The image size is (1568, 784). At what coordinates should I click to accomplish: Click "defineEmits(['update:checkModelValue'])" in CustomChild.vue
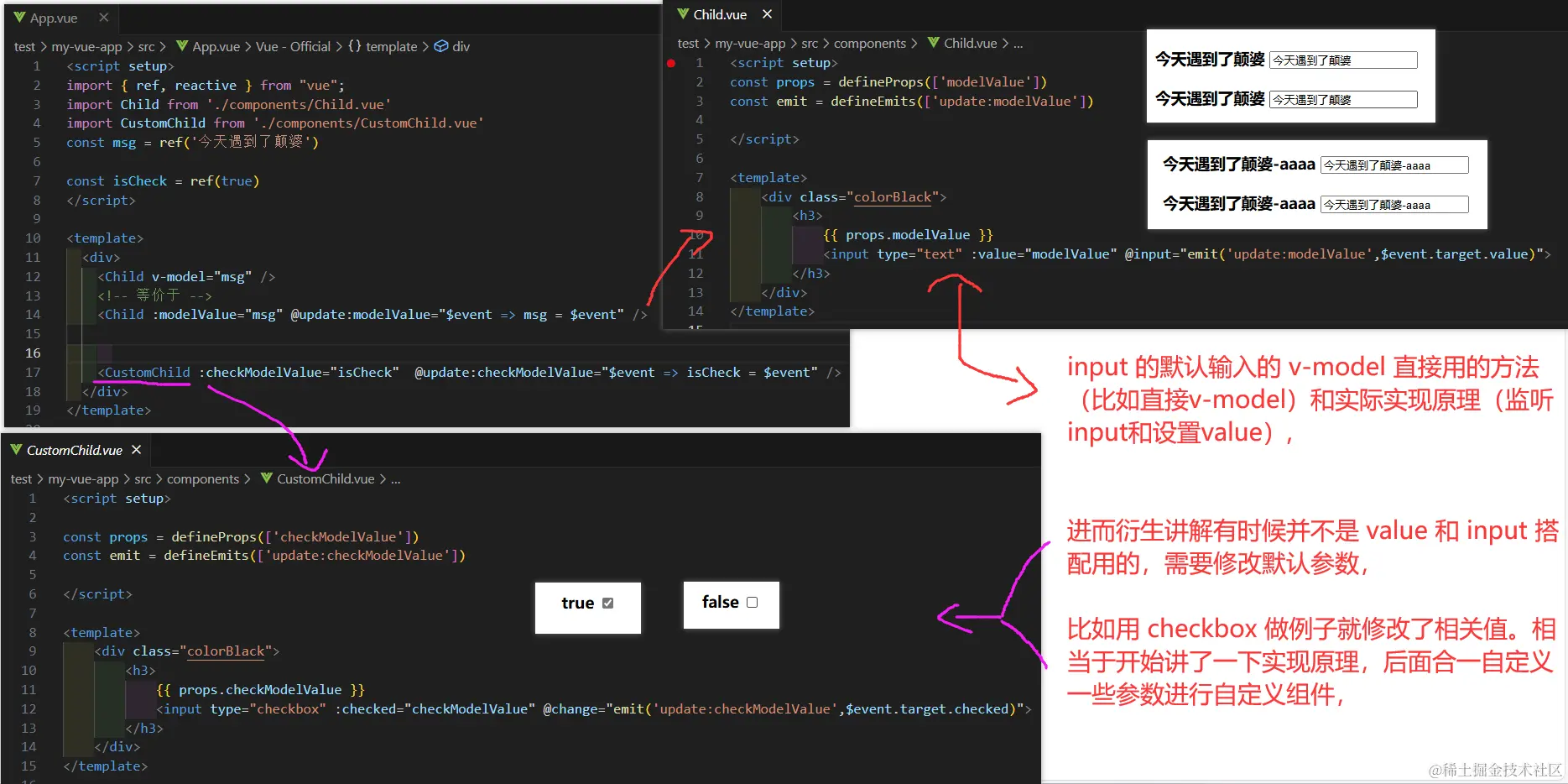click(x=314, y=555)
